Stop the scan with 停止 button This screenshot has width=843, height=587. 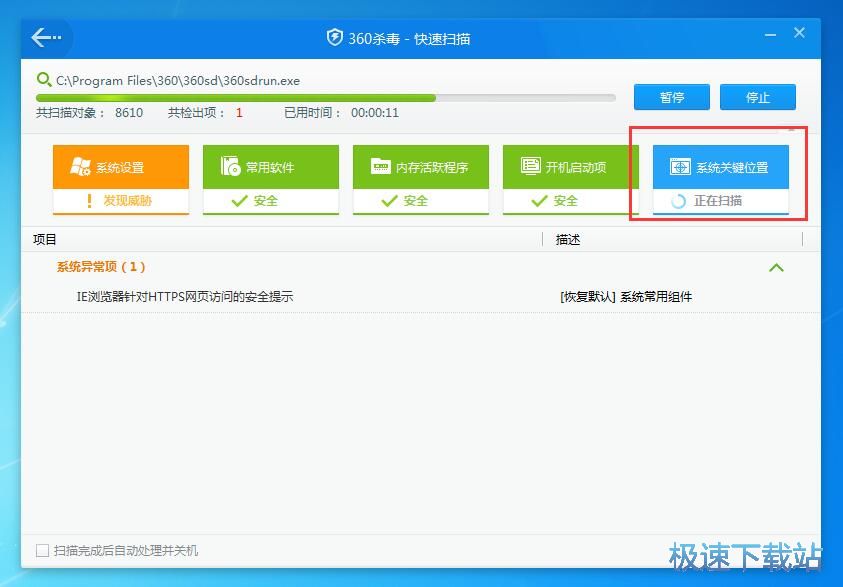pos(758,97)
